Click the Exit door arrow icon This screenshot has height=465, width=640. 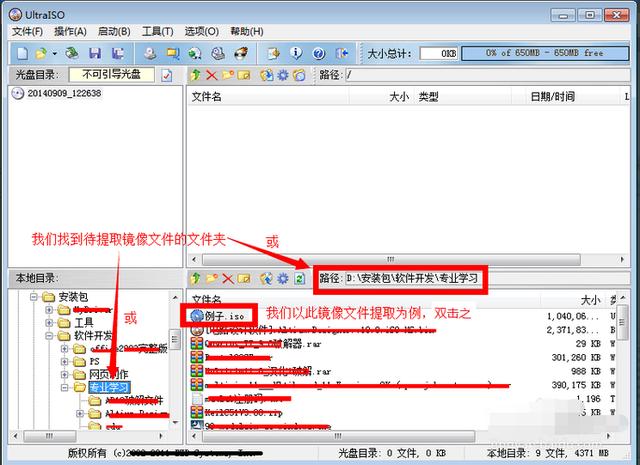(341, 53)
